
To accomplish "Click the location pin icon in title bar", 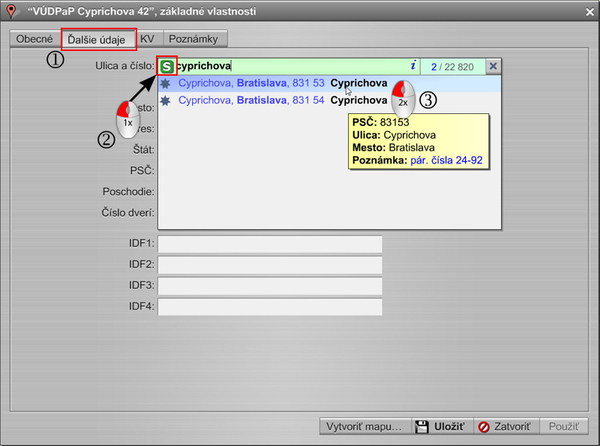I will point(11,11).
